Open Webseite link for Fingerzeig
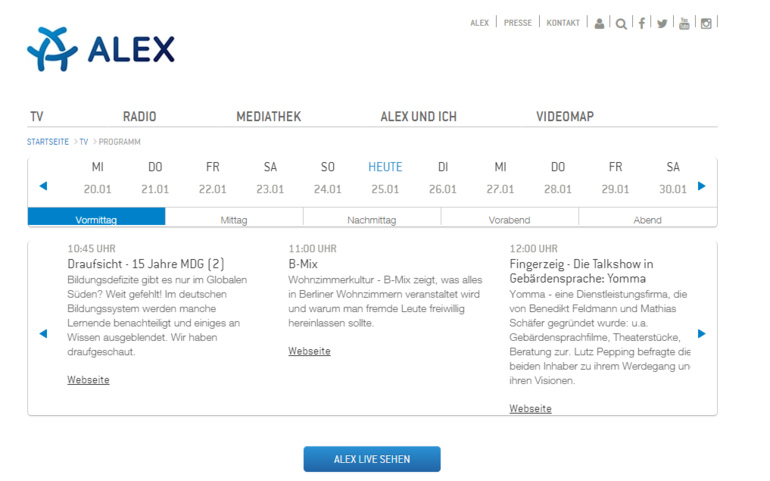The image size is (770, 481). coord(530,409)
